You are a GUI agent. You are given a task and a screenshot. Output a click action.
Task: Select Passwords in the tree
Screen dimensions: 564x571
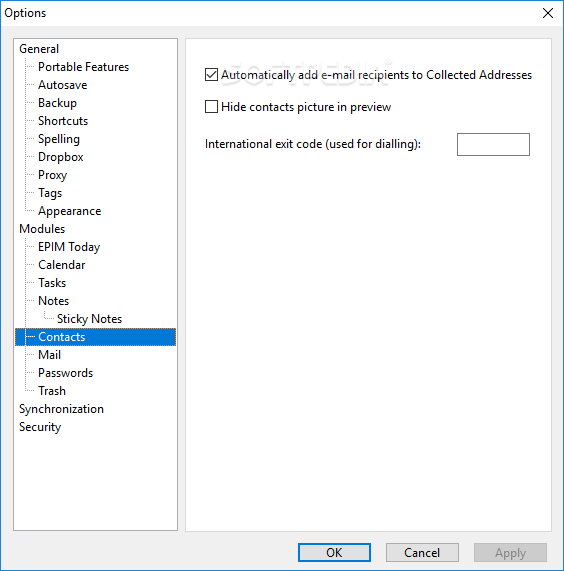pyautogui.click(x=66, y=373)
